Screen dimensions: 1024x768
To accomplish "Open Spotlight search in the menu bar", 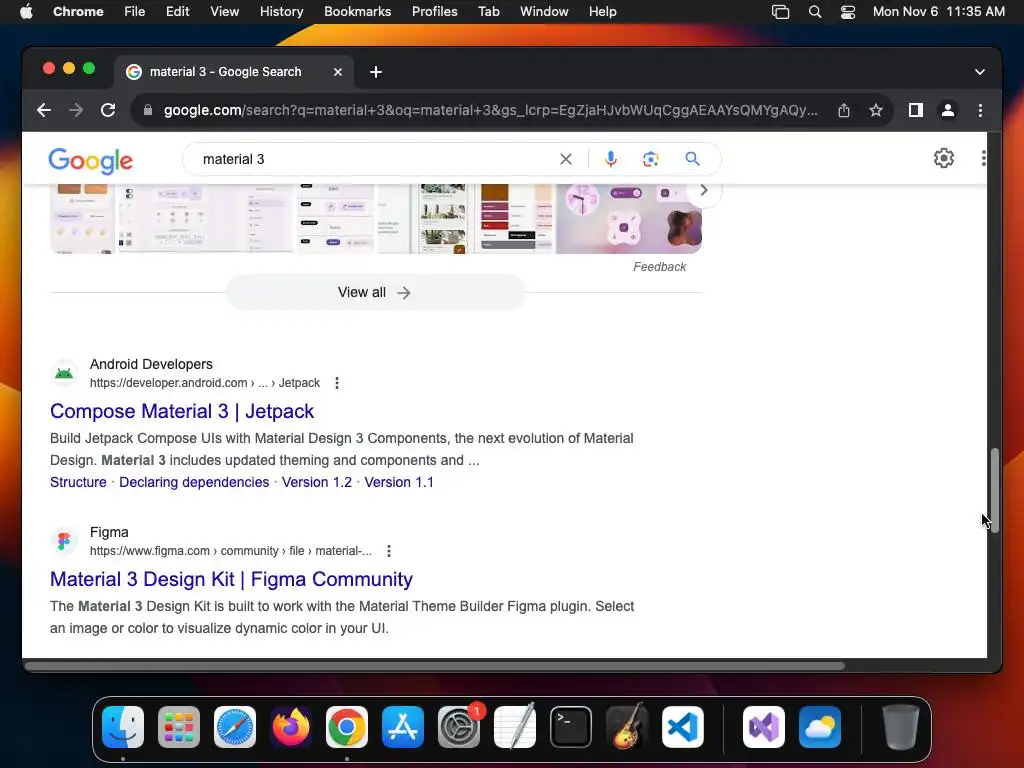I will pyautogui.click(x=814, y=12).
